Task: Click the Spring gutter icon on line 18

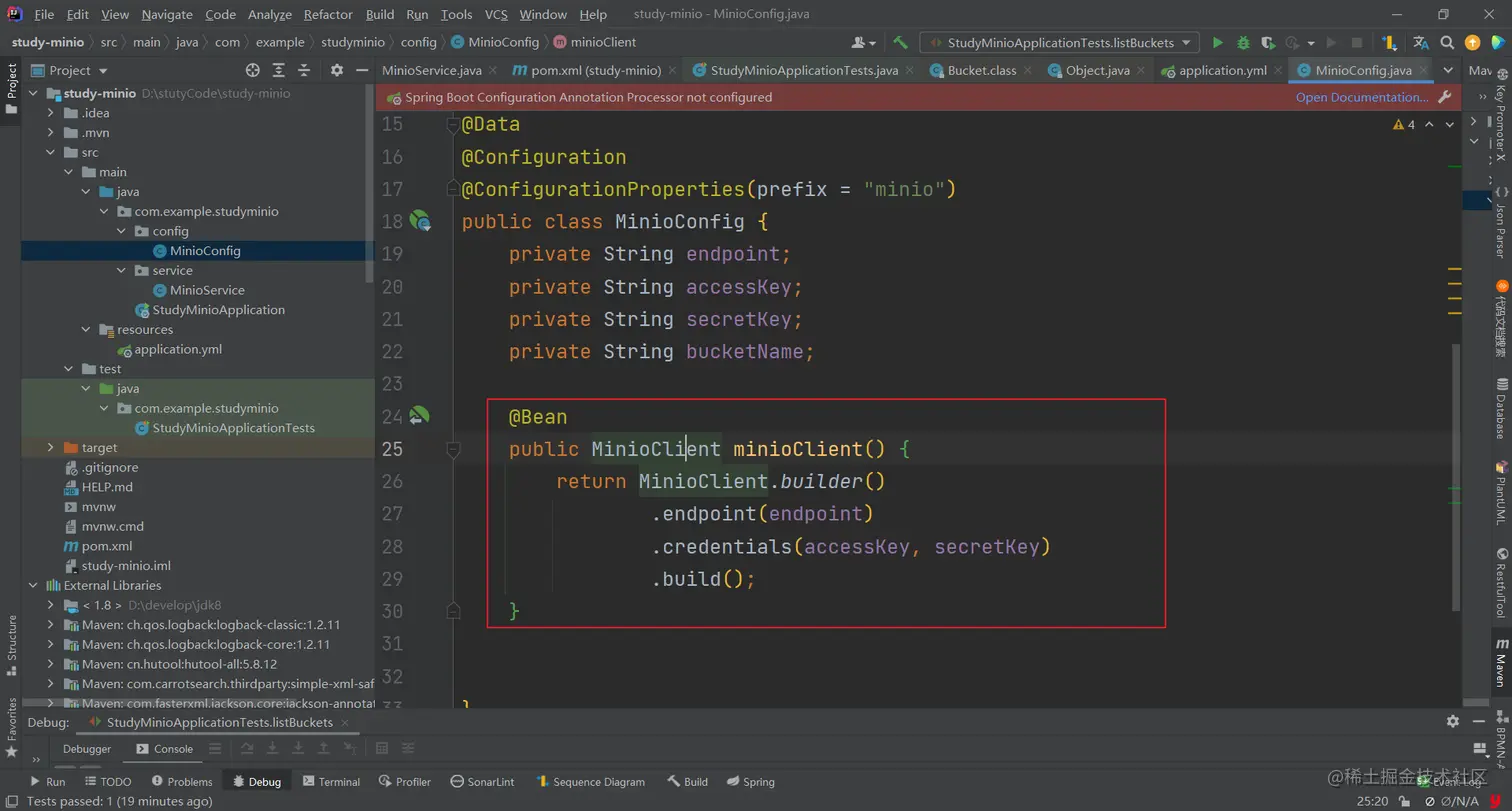Action: [x=419, y=221]
